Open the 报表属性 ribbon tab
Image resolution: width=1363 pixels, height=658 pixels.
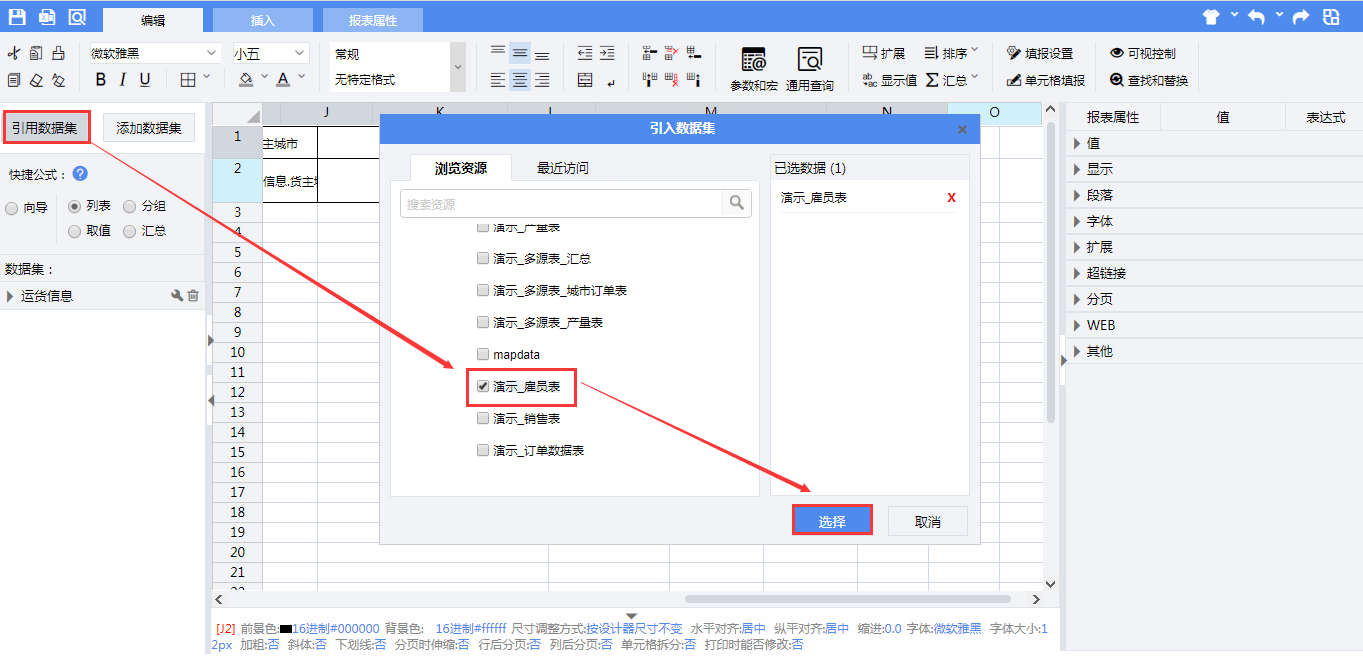372,20
